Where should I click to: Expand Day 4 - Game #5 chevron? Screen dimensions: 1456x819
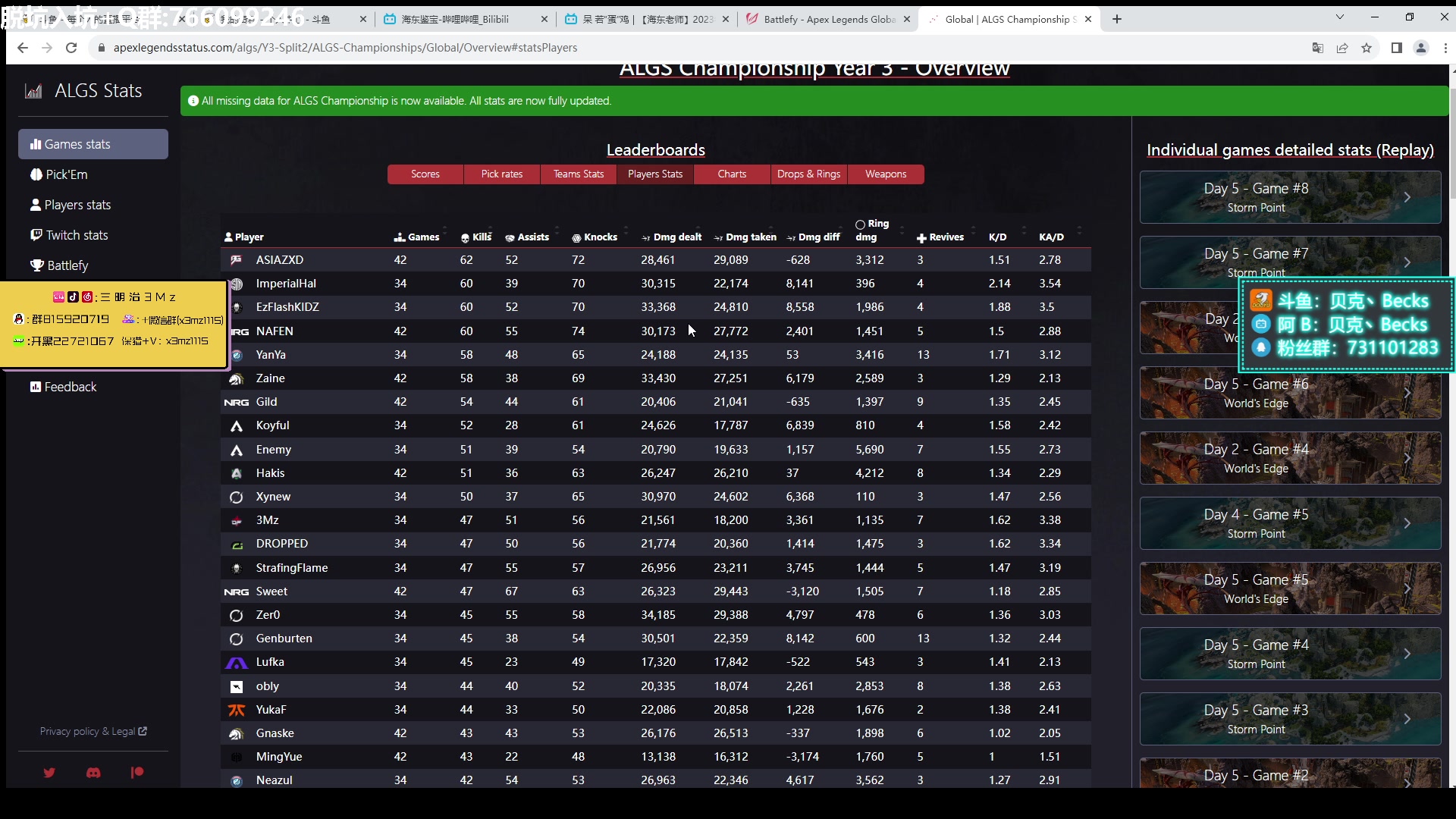tap(1407, 523)
